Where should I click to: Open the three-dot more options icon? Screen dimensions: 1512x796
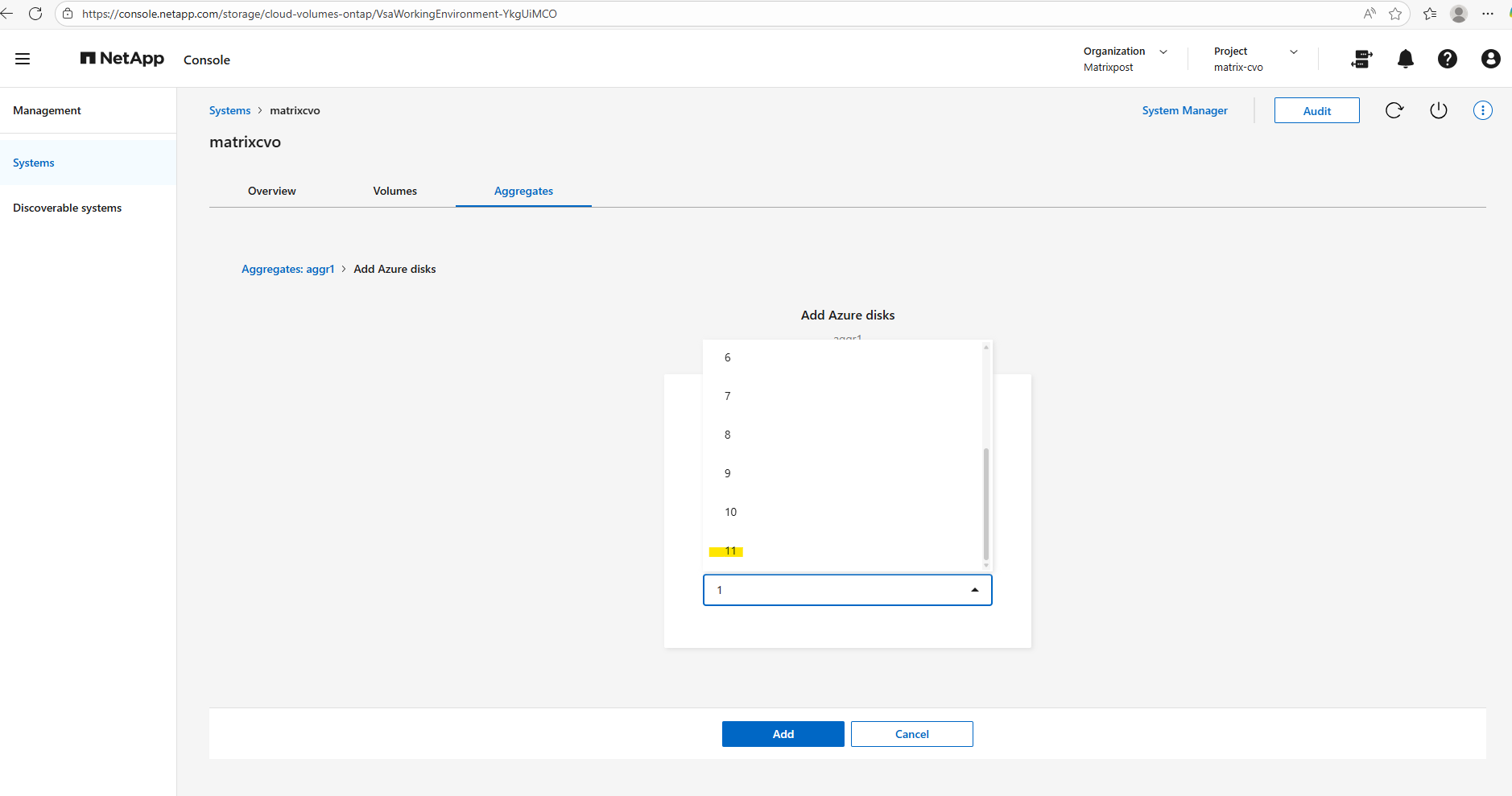click(x=1482, y=110)
